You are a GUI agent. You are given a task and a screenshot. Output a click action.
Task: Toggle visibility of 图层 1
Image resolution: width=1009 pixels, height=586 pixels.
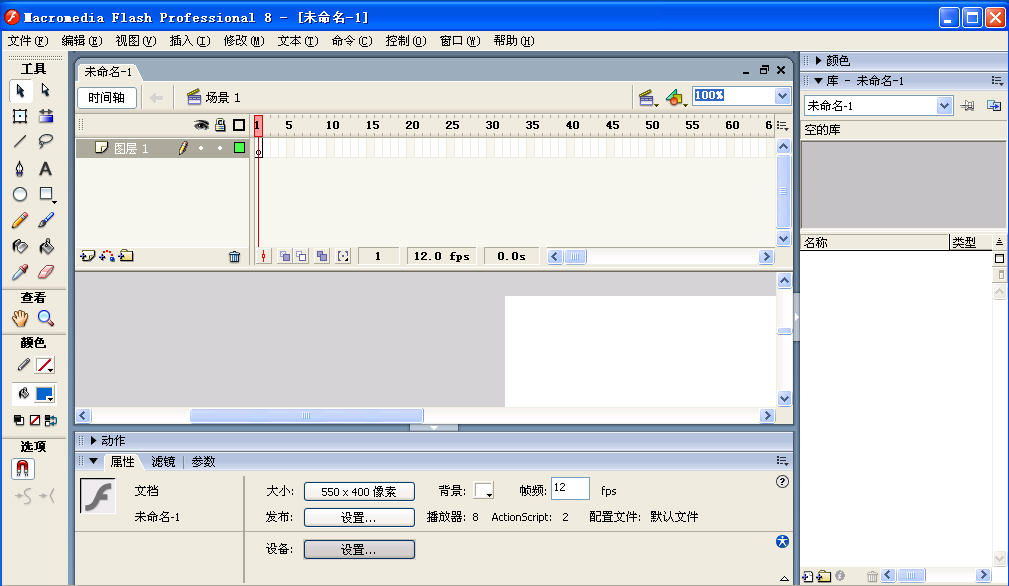point(201,148)
